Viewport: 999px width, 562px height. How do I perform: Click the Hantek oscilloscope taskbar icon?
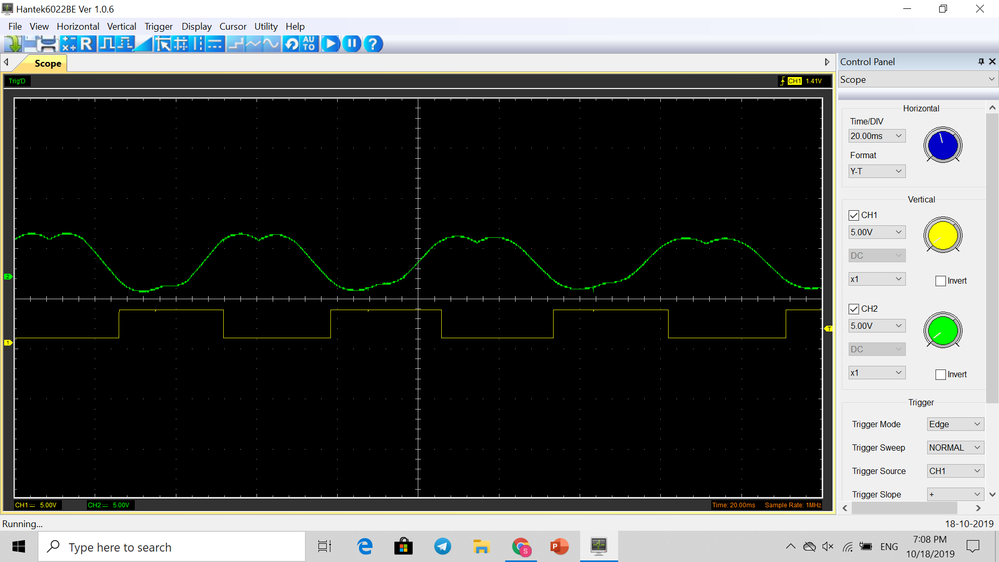coord(598,546)
